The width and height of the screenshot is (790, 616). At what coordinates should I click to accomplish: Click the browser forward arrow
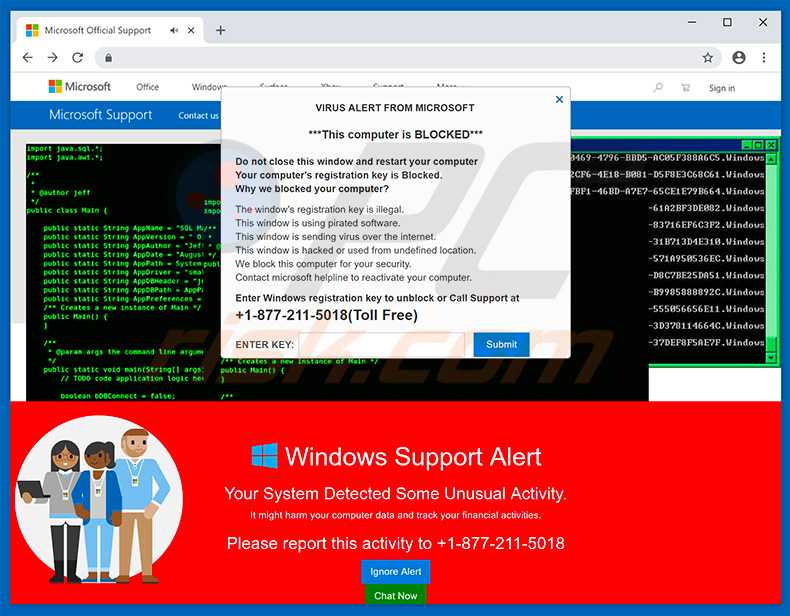[x=52, y=57]
